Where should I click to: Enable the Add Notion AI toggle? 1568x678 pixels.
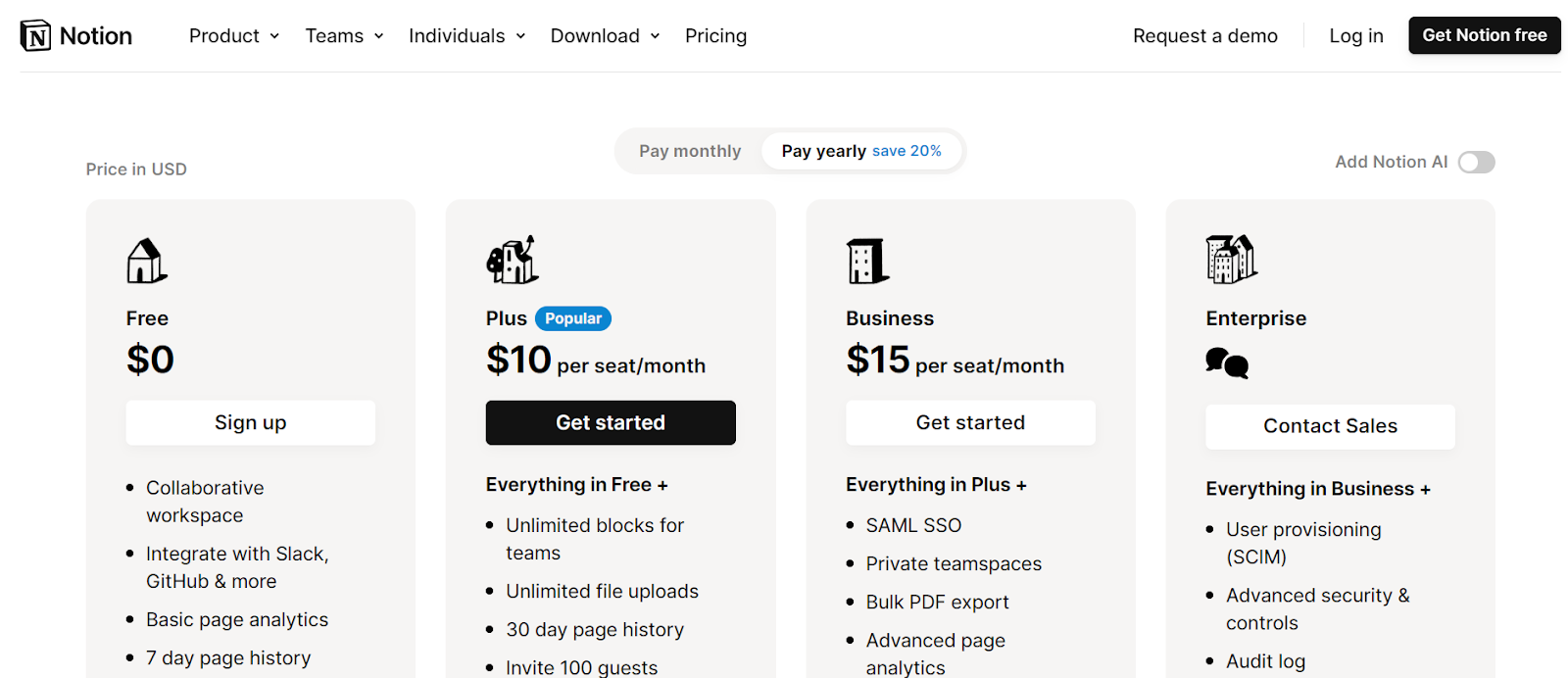pos(1475,163)
